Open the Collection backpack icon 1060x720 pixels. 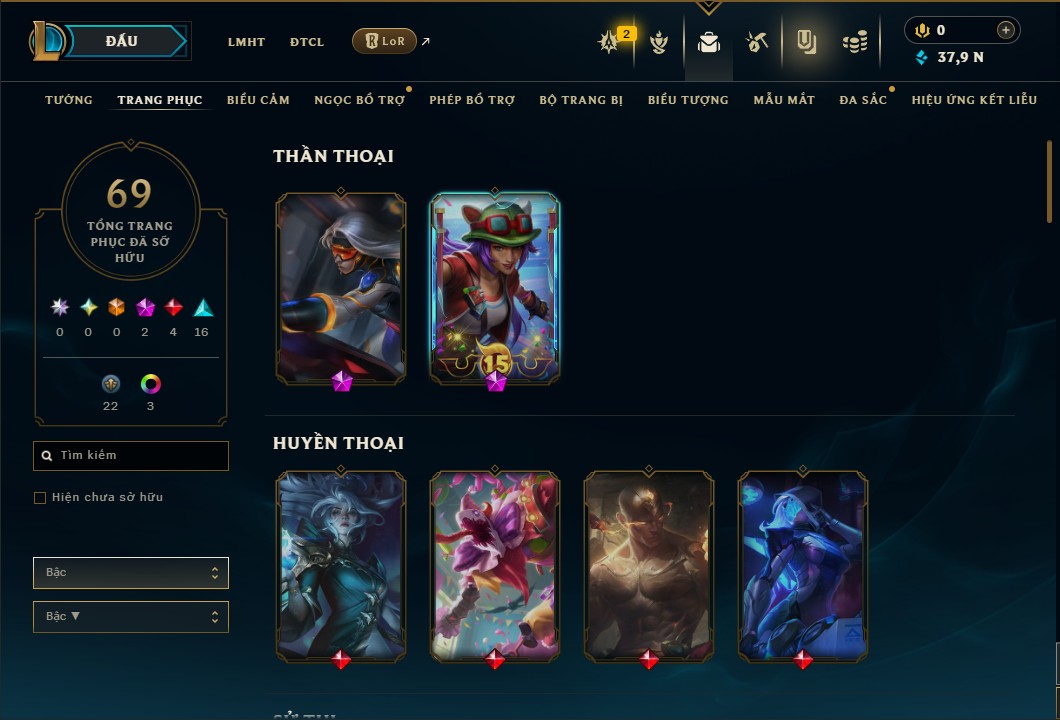pos(708,43)
